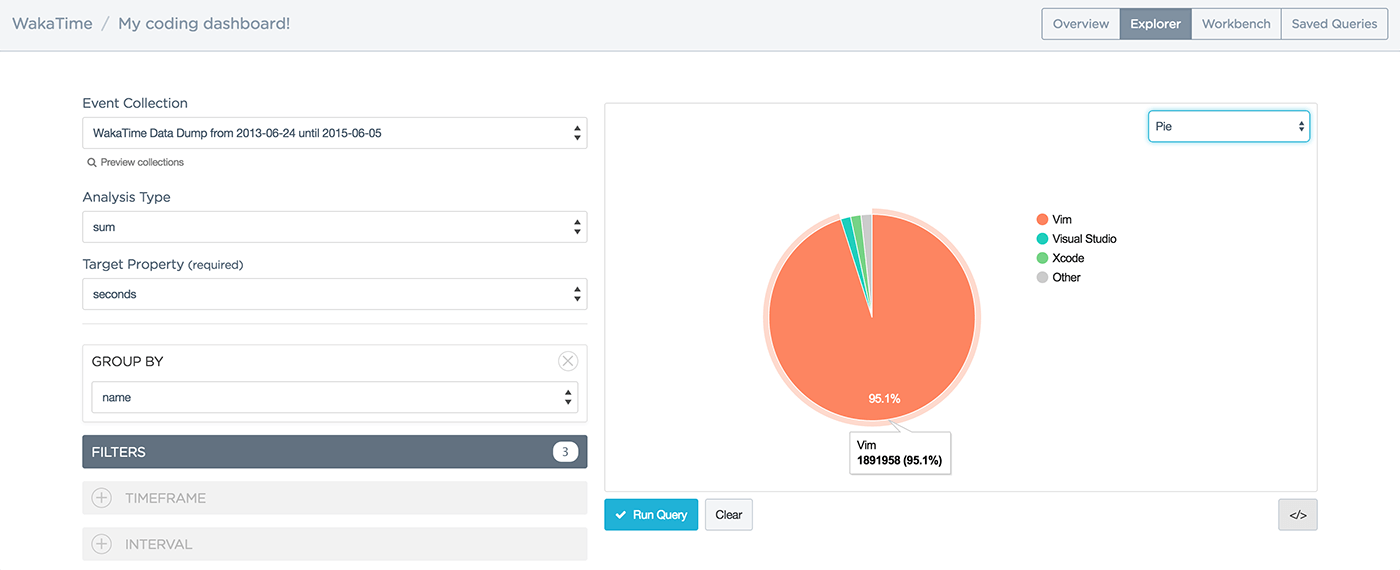Click the Other legend gray dot
1400x570 pixels.
coord(1043,277)
